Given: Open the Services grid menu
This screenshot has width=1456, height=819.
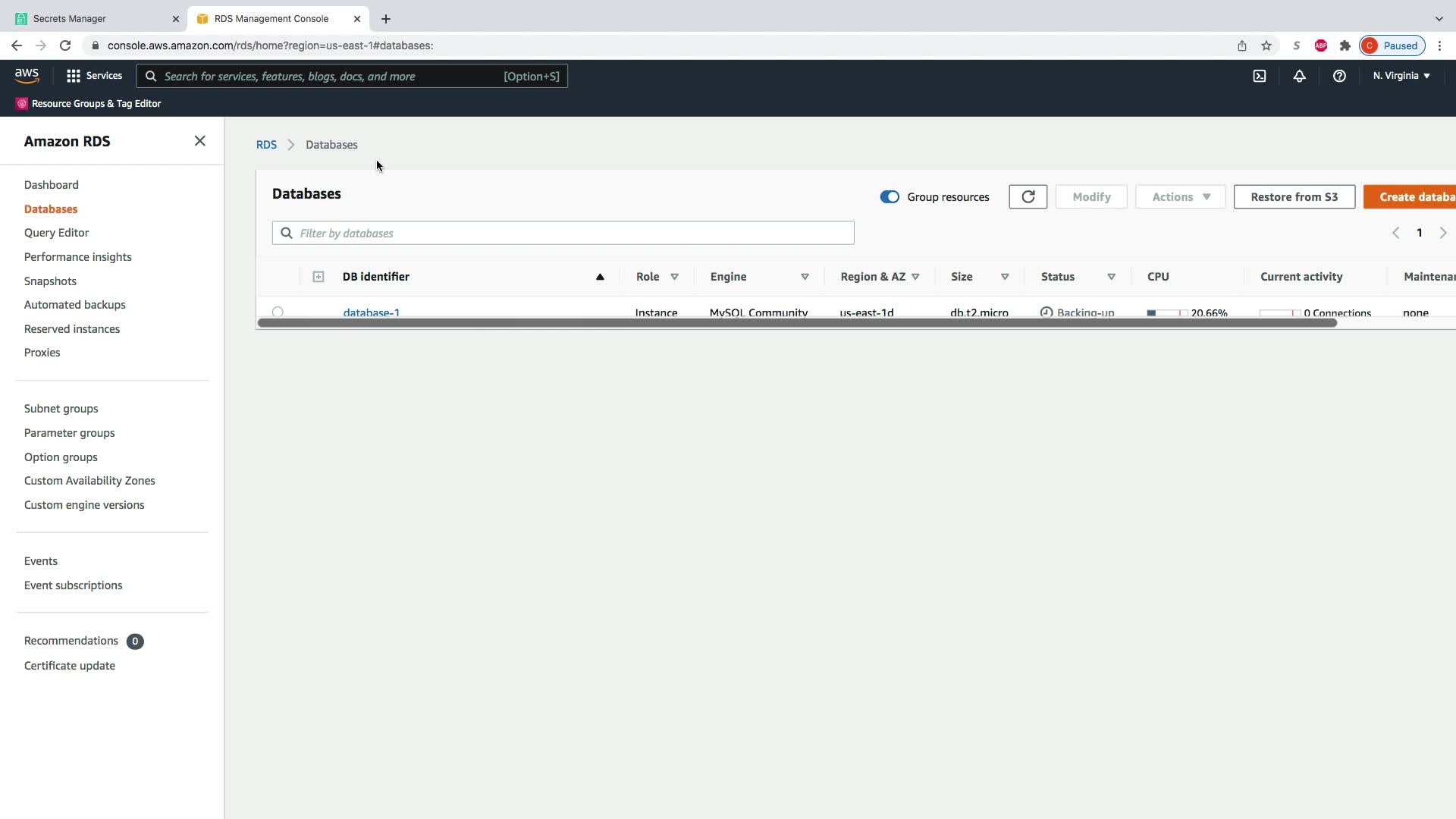Looking at the screenshot, I should click(94, 76).
